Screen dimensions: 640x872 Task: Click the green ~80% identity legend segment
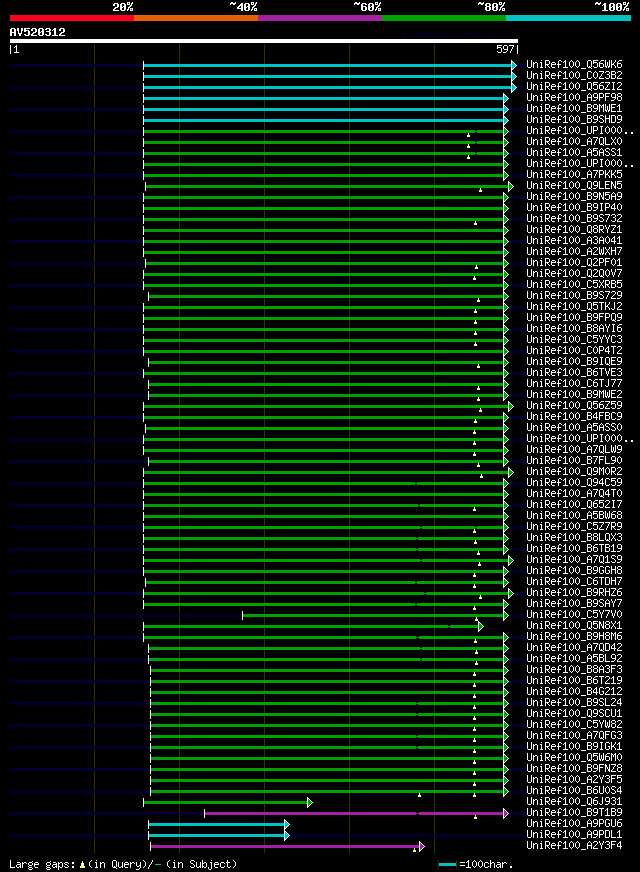pos(444,18)
